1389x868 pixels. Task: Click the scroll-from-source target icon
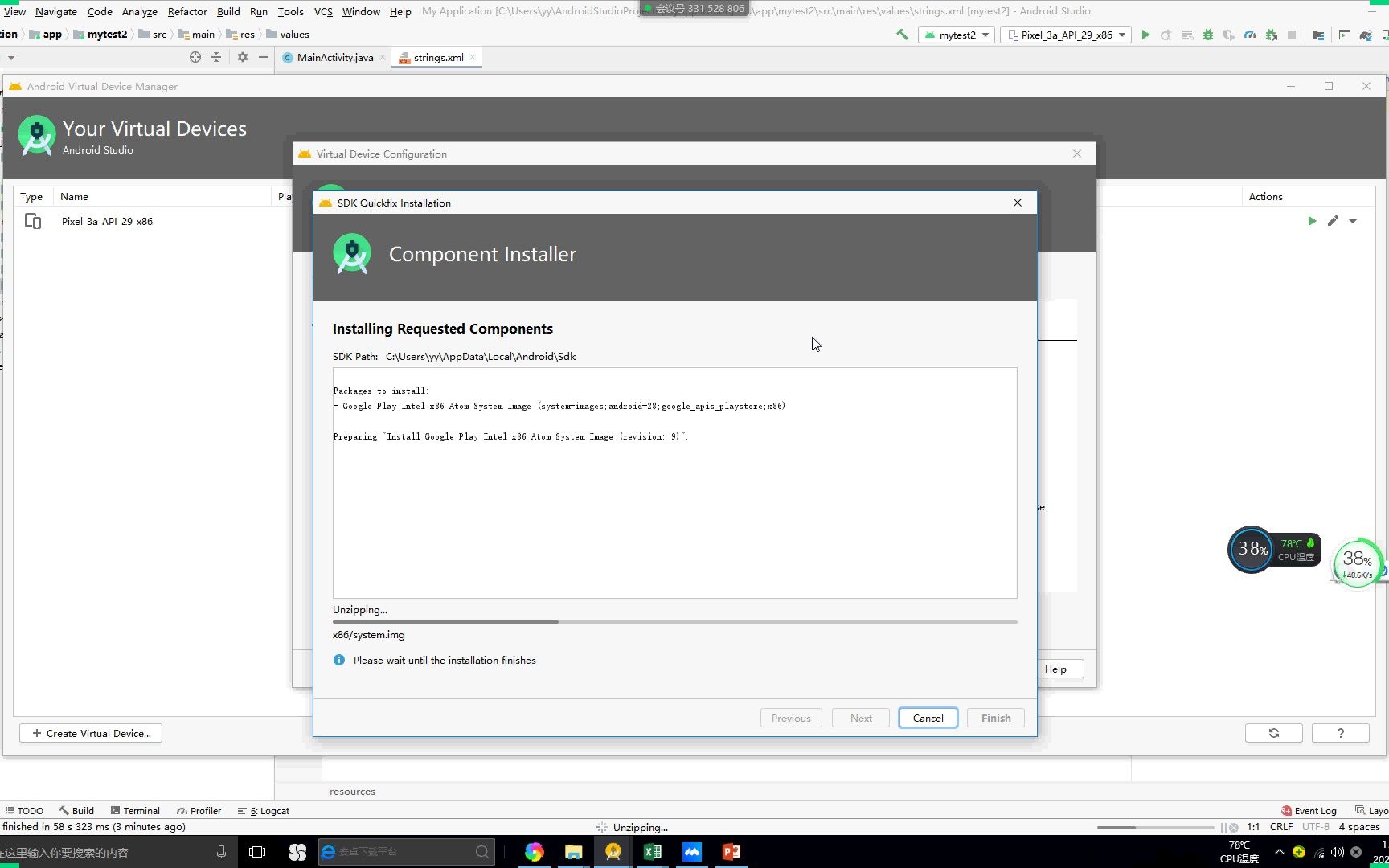[x=195, y=57]
